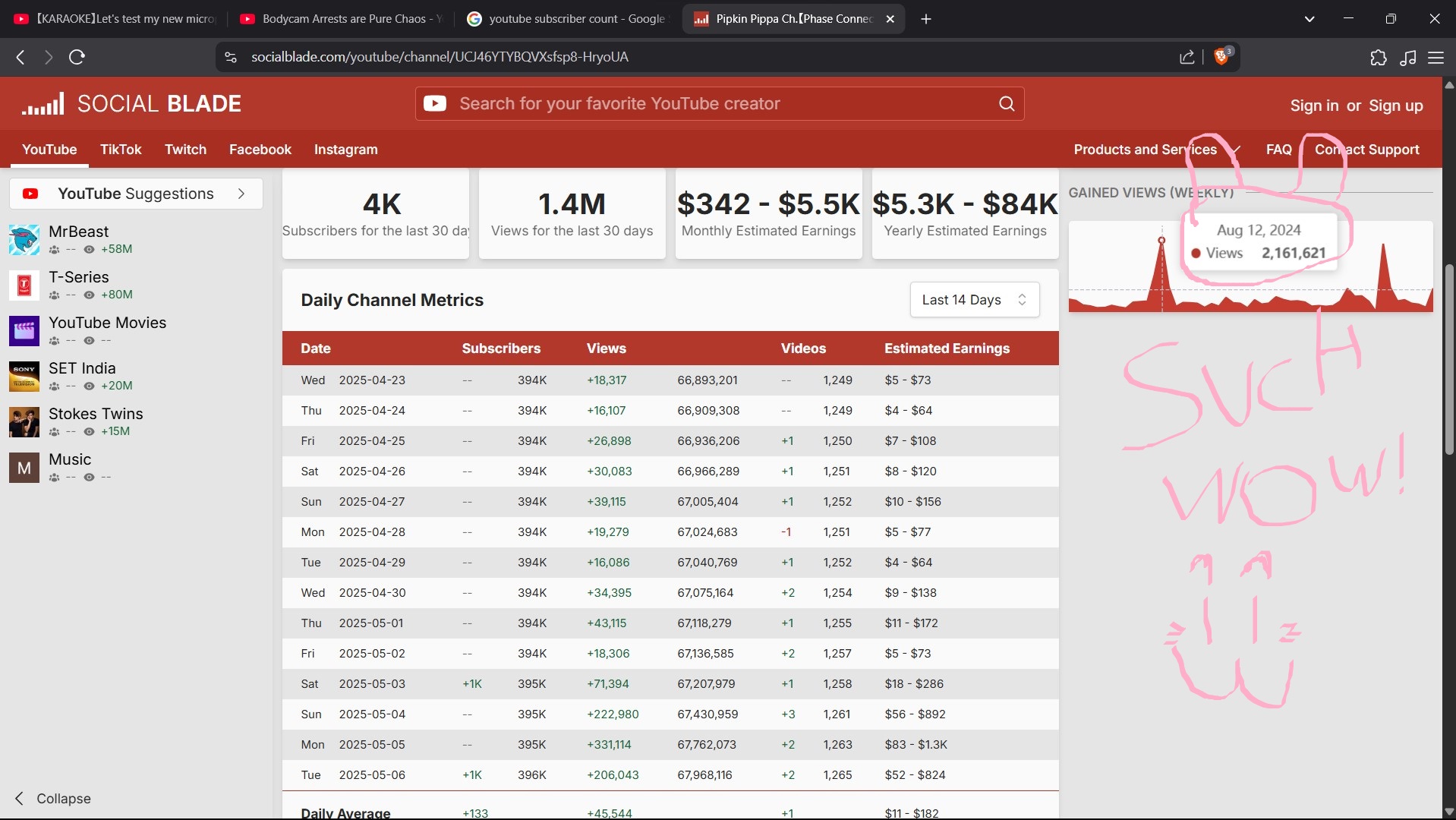Click the Social Blade logo
1456x820 pixels.
131,104
